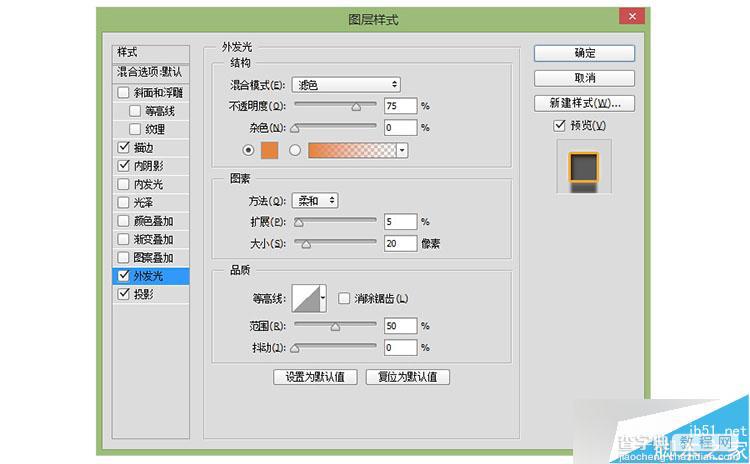Open the 方法 柔和 dropdown
This screenshot has width=750, height=464.
(x=315, y=200)
